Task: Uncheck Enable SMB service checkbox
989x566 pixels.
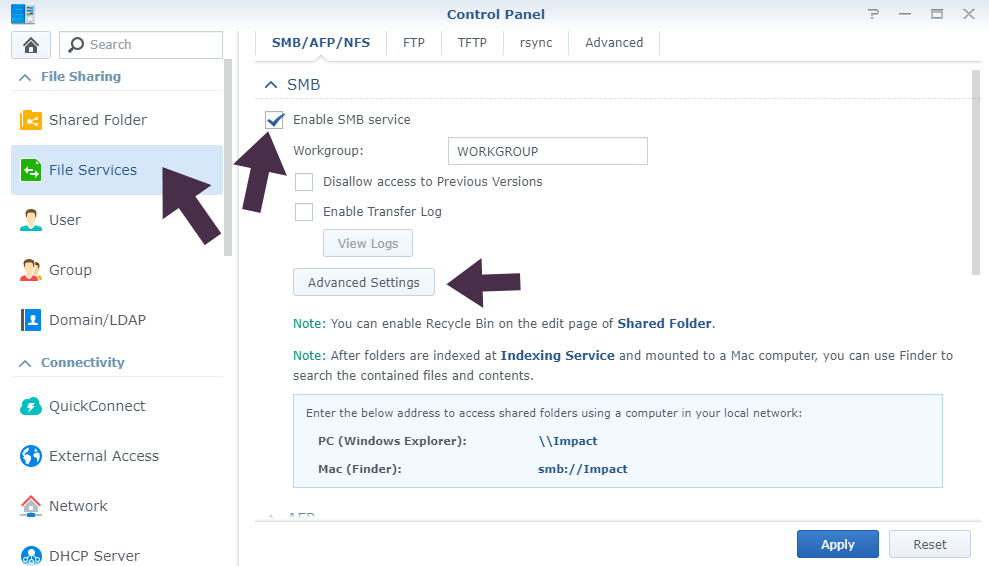Action: point(275,120)
